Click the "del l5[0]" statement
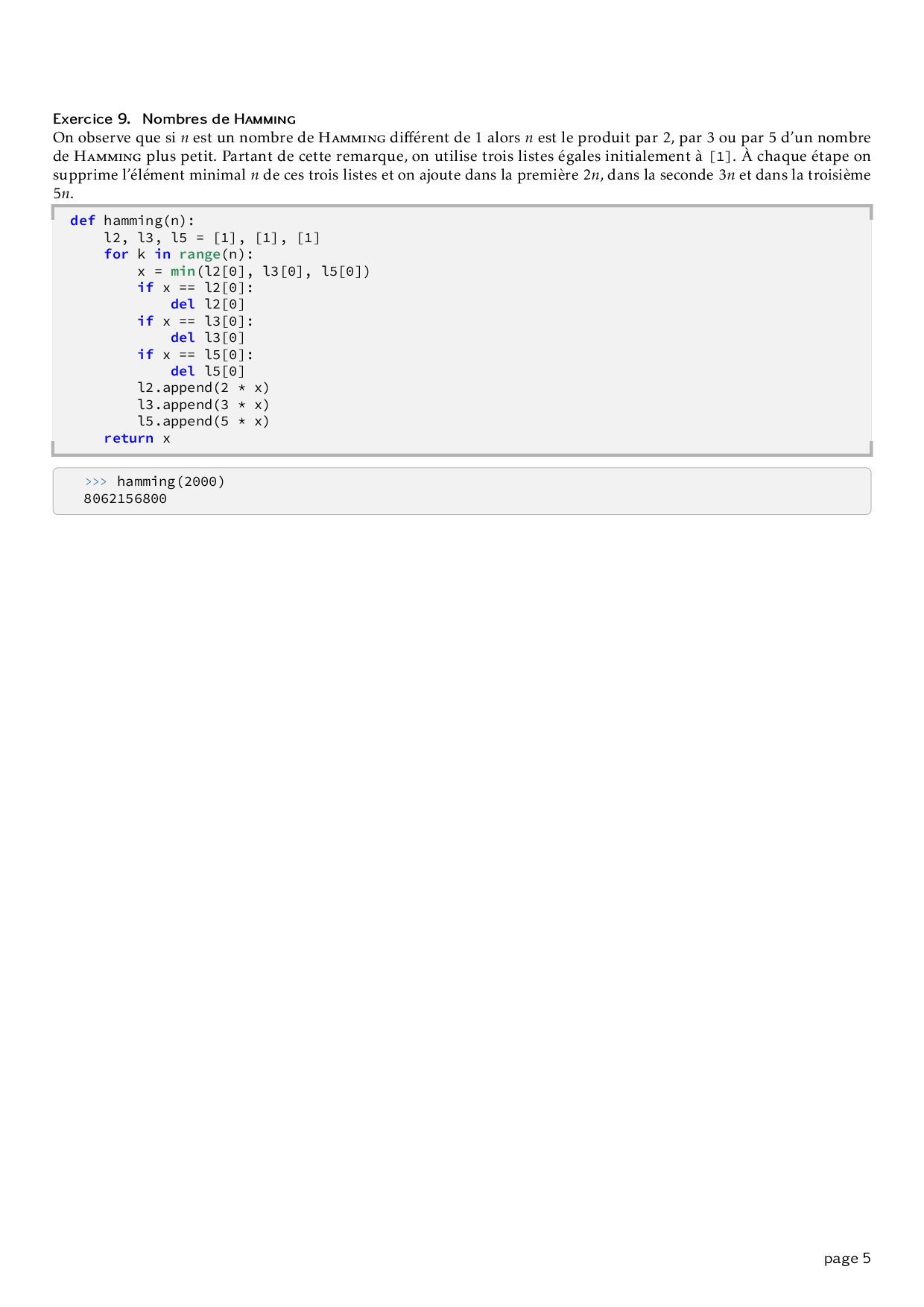 (x=207, y=371)
